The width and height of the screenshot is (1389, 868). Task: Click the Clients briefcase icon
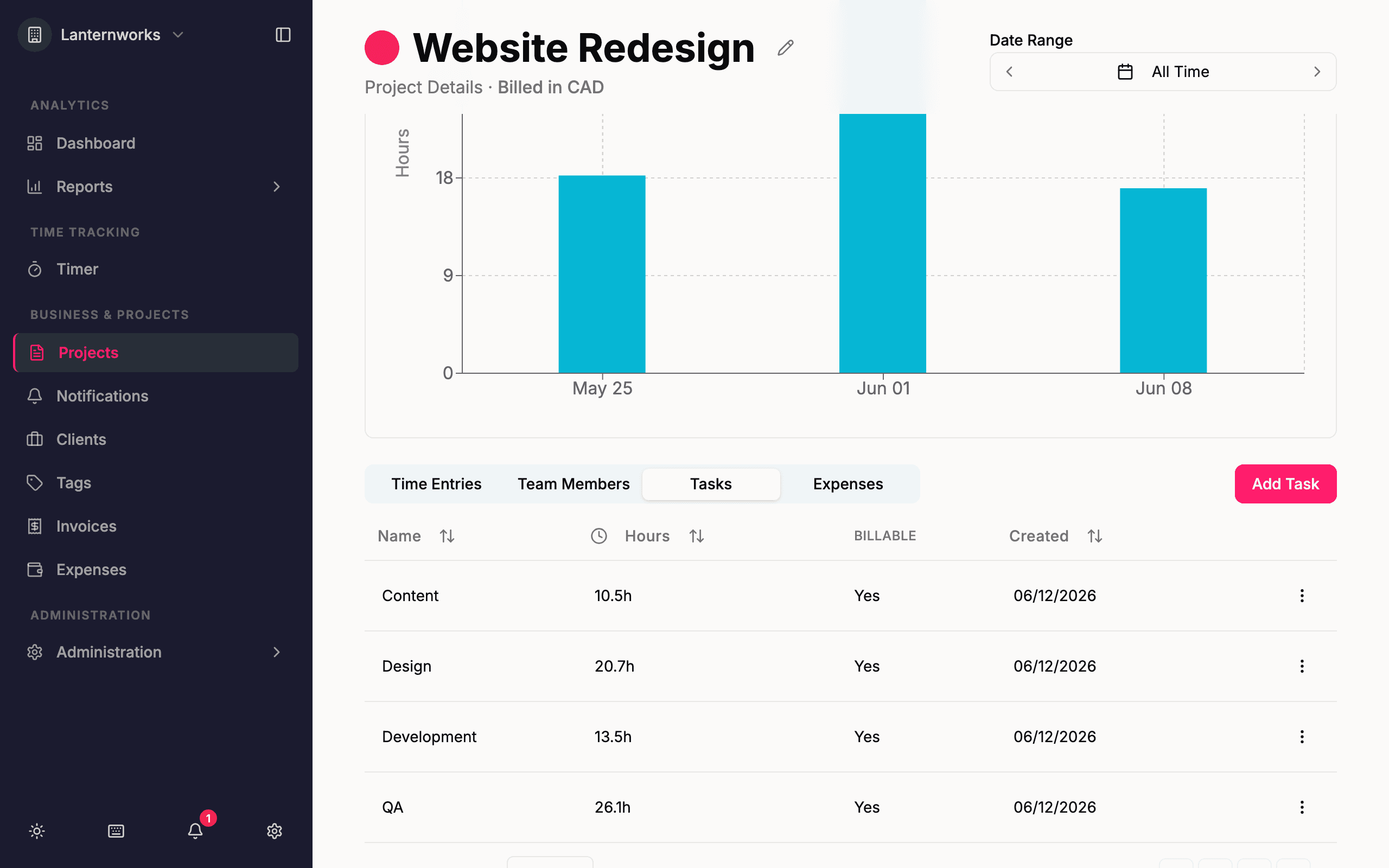pos(35,440)
